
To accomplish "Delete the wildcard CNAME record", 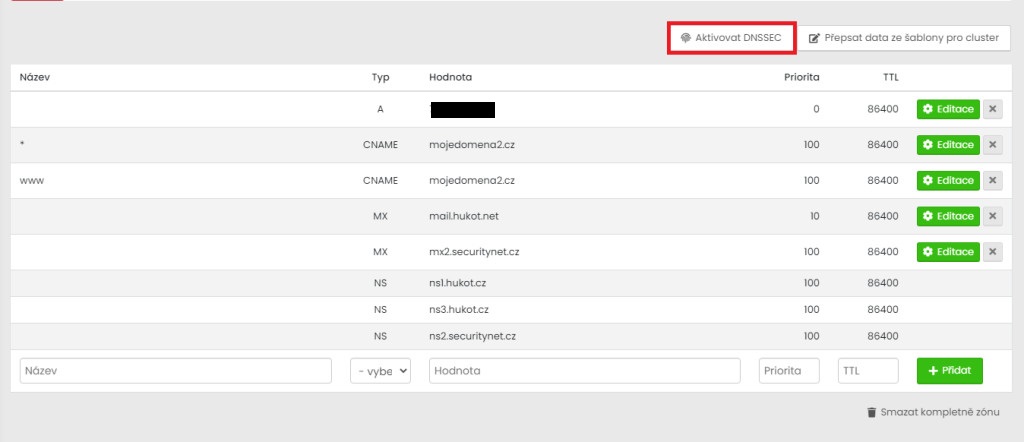I will [x=992, y=145].
